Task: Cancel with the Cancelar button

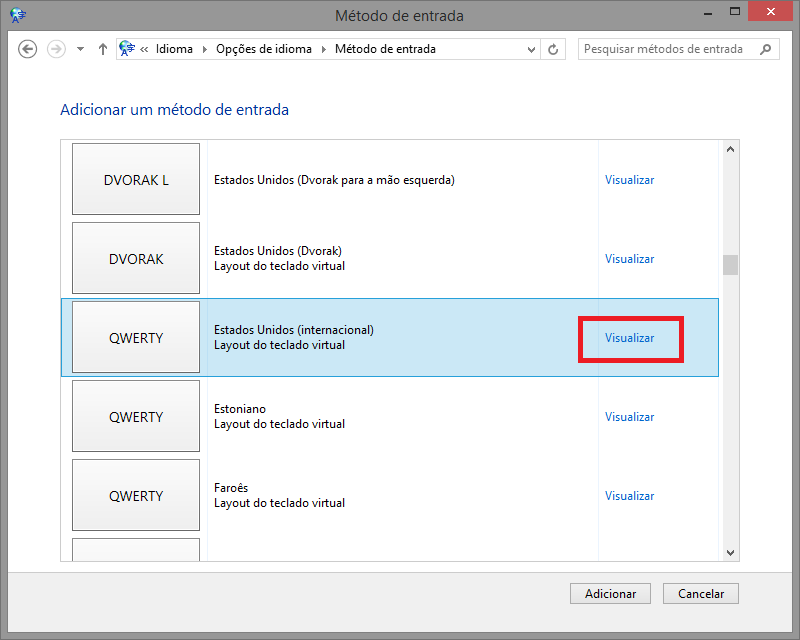Action: (700, 593)
